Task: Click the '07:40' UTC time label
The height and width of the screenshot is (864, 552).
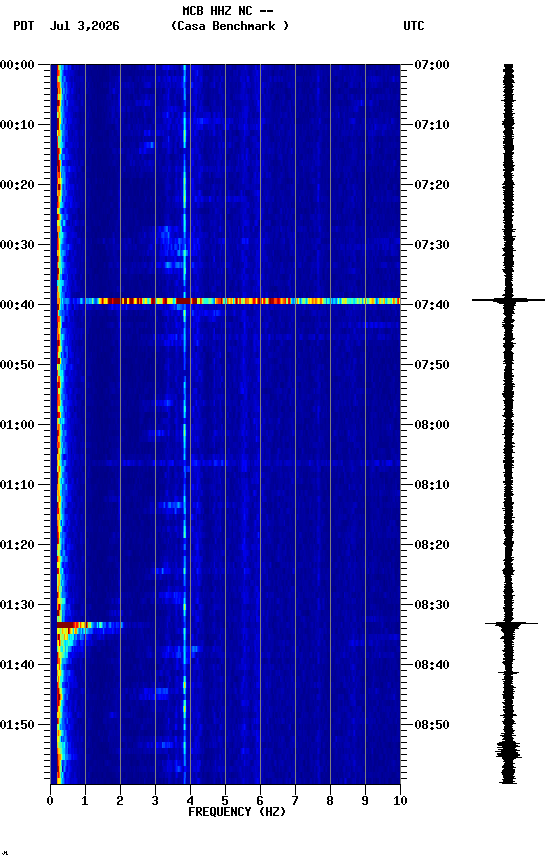Action: 432,305
